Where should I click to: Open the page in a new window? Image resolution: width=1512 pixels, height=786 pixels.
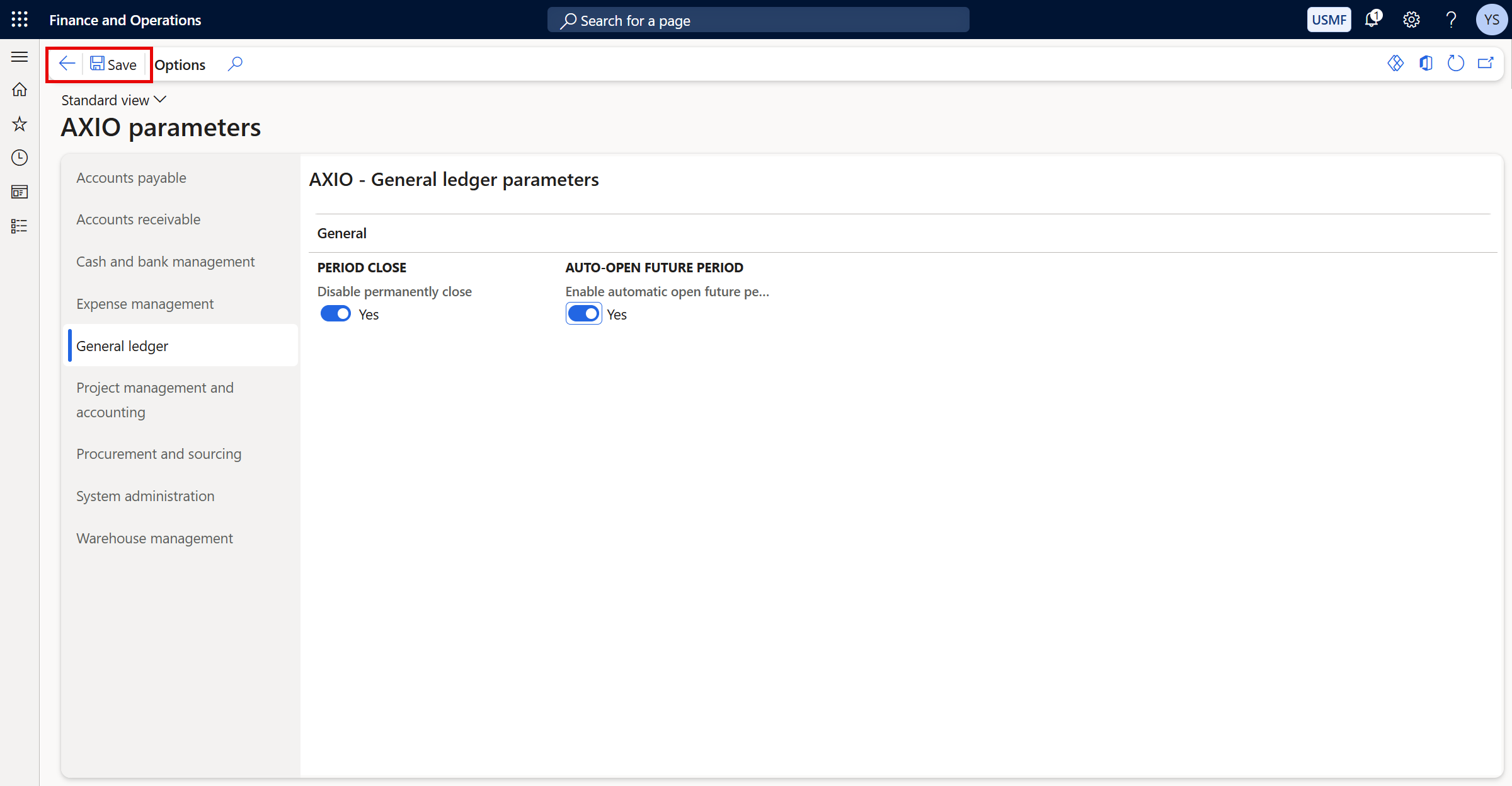tap(1486, 63)
